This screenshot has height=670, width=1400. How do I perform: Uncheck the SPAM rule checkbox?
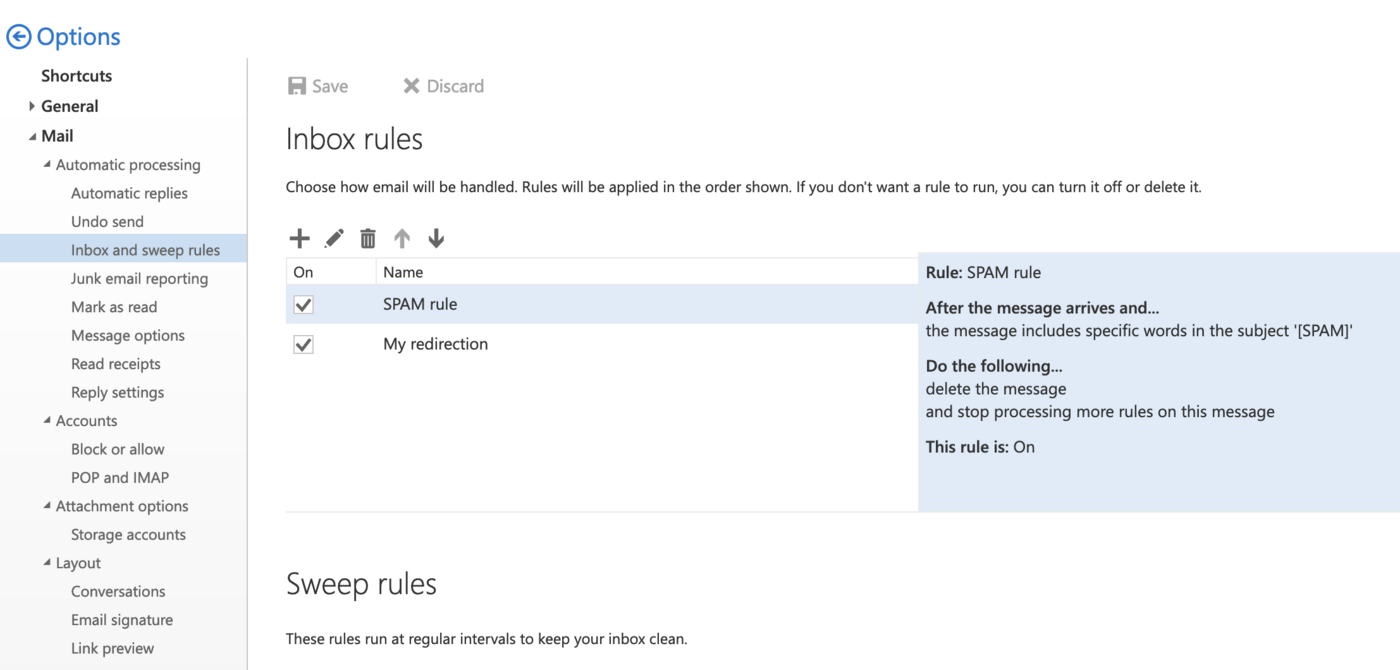click(x=304, y=305)
